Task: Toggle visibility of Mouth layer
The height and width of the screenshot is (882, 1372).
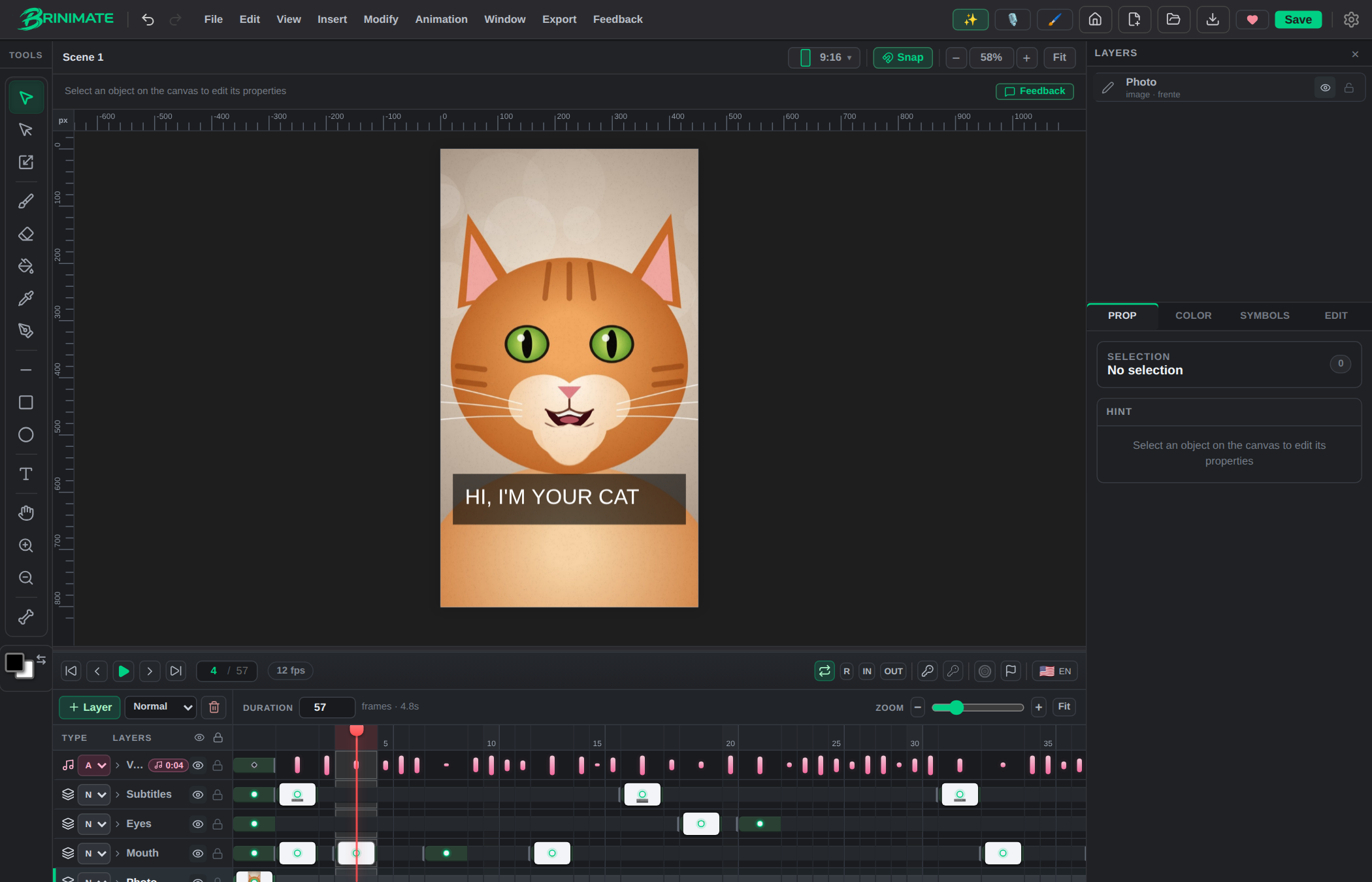Action: [198, 853]
